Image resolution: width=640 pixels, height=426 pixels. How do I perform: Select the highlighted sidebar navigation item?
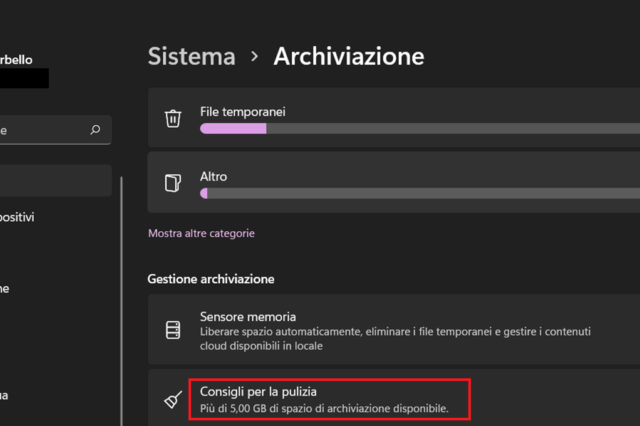(55, 181)
